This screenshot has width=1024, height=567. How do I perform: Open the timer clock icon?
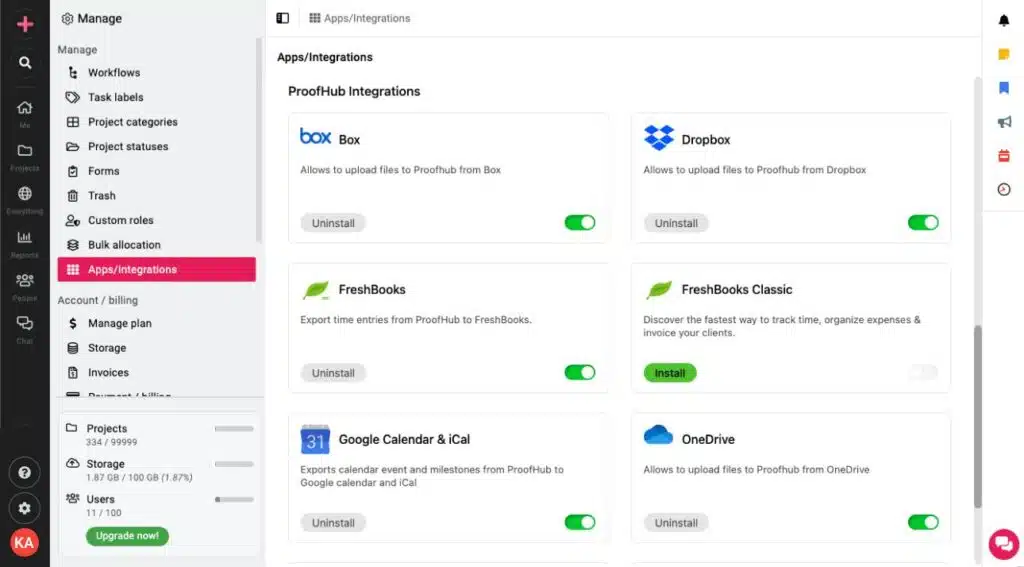(1004, 189)
